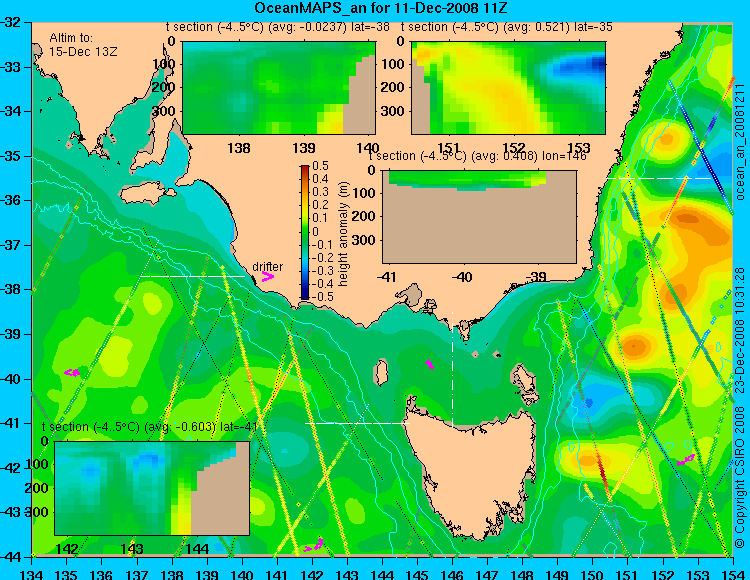This screenshot has height=580, width=750.
Task: Click the 'drifter' legend label
Action: [x=267, y=267]
